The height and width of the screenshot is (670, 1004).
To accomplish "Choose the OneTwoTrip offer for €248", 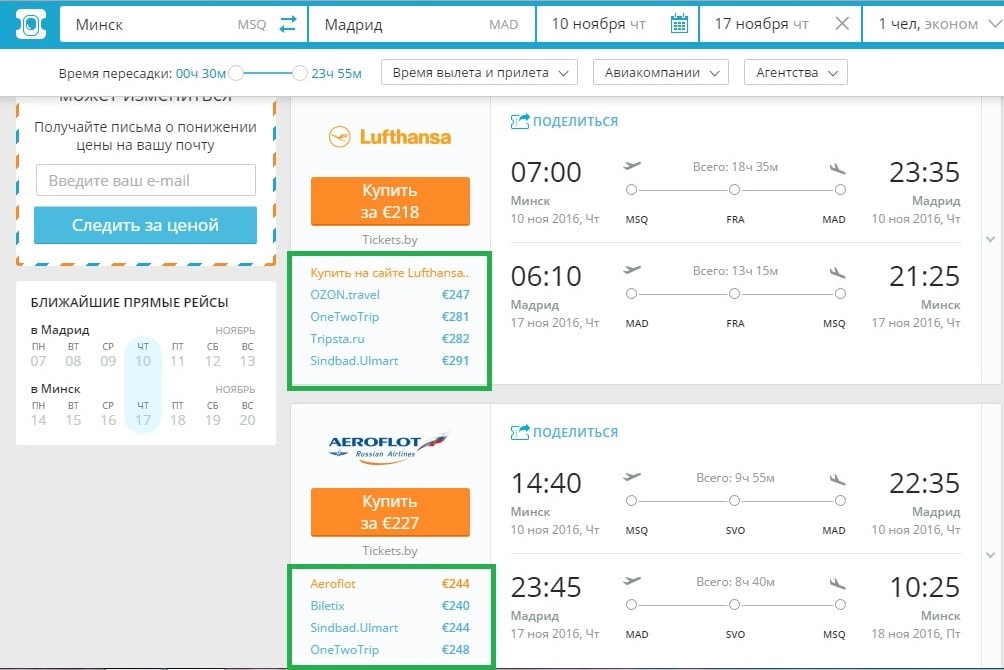I will point(390,650).
